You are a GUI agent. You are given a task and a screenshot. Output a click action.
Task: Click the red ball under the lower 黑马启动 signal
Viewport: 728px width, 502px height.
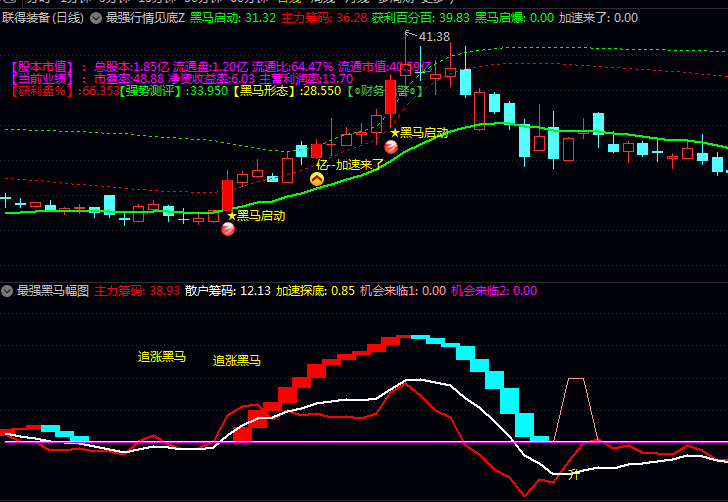pos(228,229)
